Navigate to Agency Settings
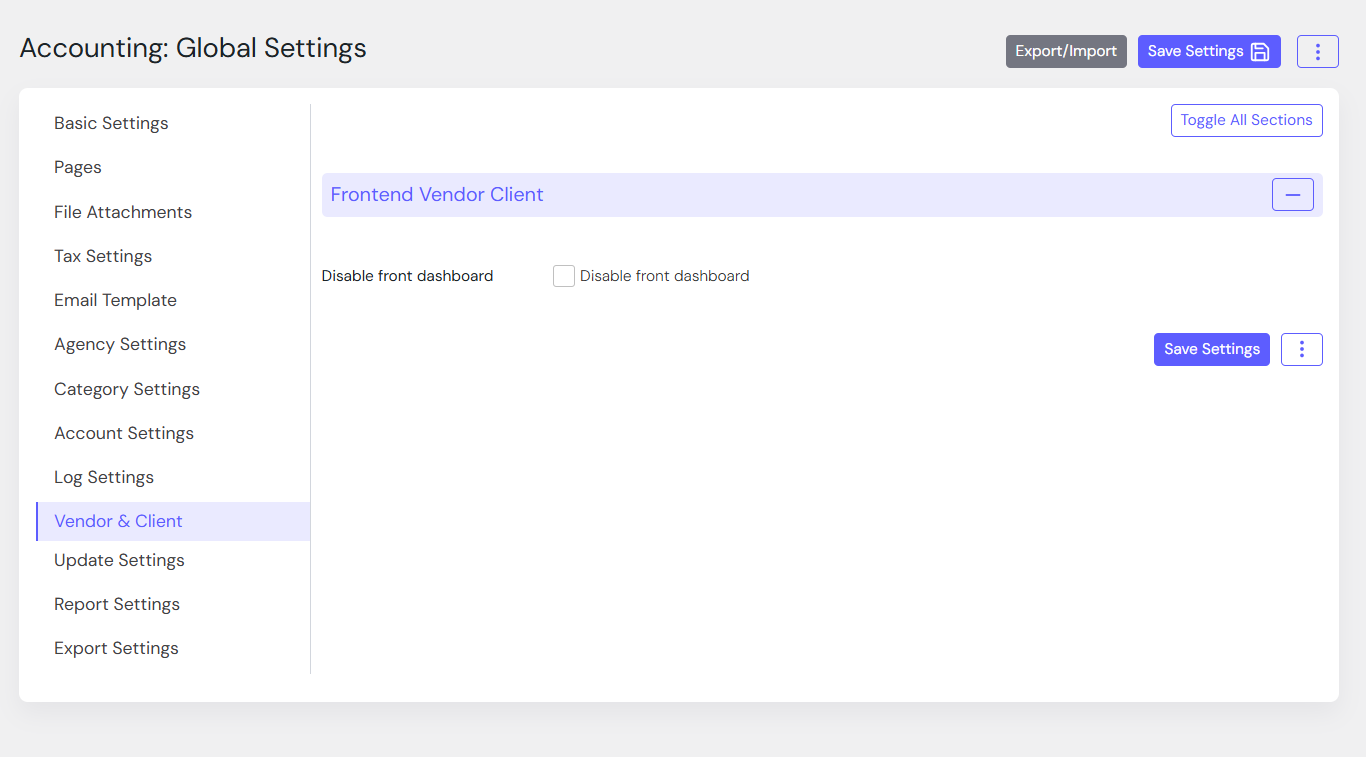The image size is (1366, 757). (120, 344)
